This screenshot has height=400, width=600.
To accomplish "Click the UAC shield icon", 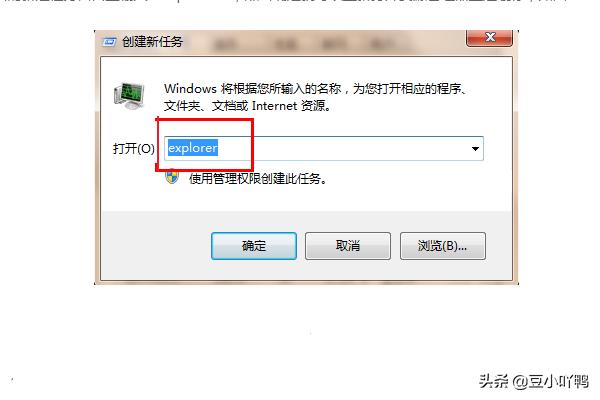I will 172,177.
